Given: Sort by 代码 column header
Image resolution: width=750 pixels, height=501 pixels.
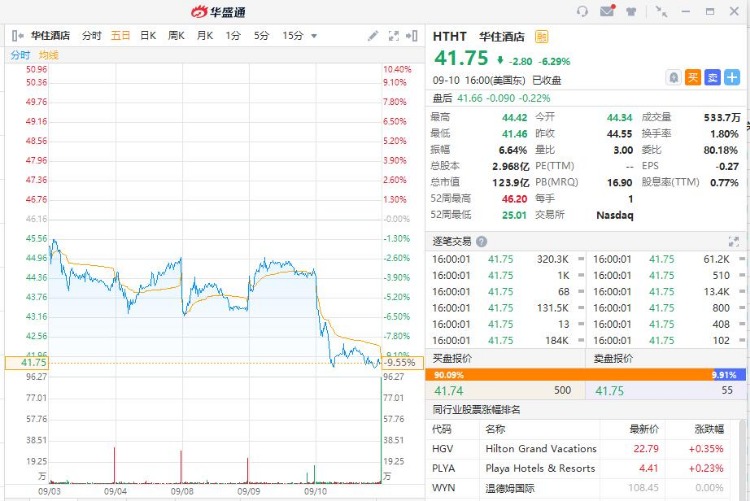Looking at the screenshot, I should click(441, 429).
